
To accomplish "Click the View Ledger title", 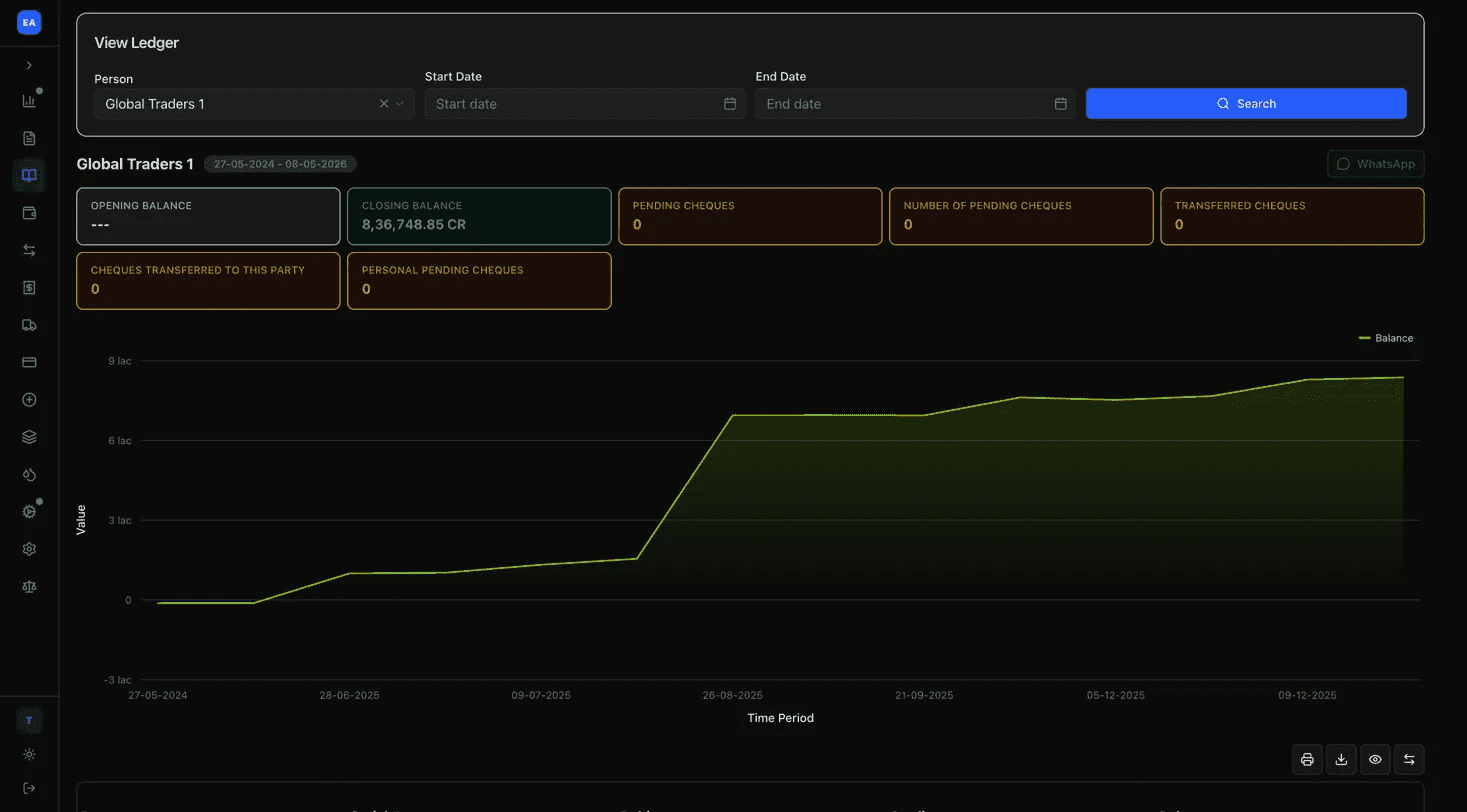I will coord(137,43).
